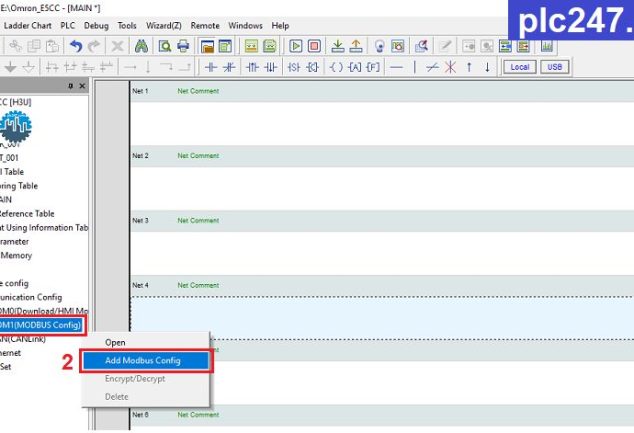Open the Remote menu
The height and width of the screenshot is (433, 634).
pyautogui.click(x=205, y=25)
